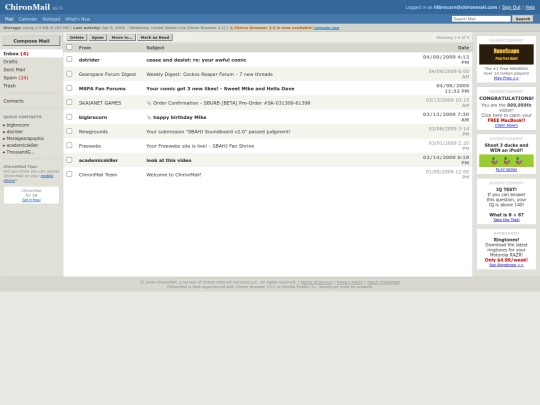Viewport: 540px width, 405px height.
Task: Click the Sign Out link
Action: tap(511, 7)
